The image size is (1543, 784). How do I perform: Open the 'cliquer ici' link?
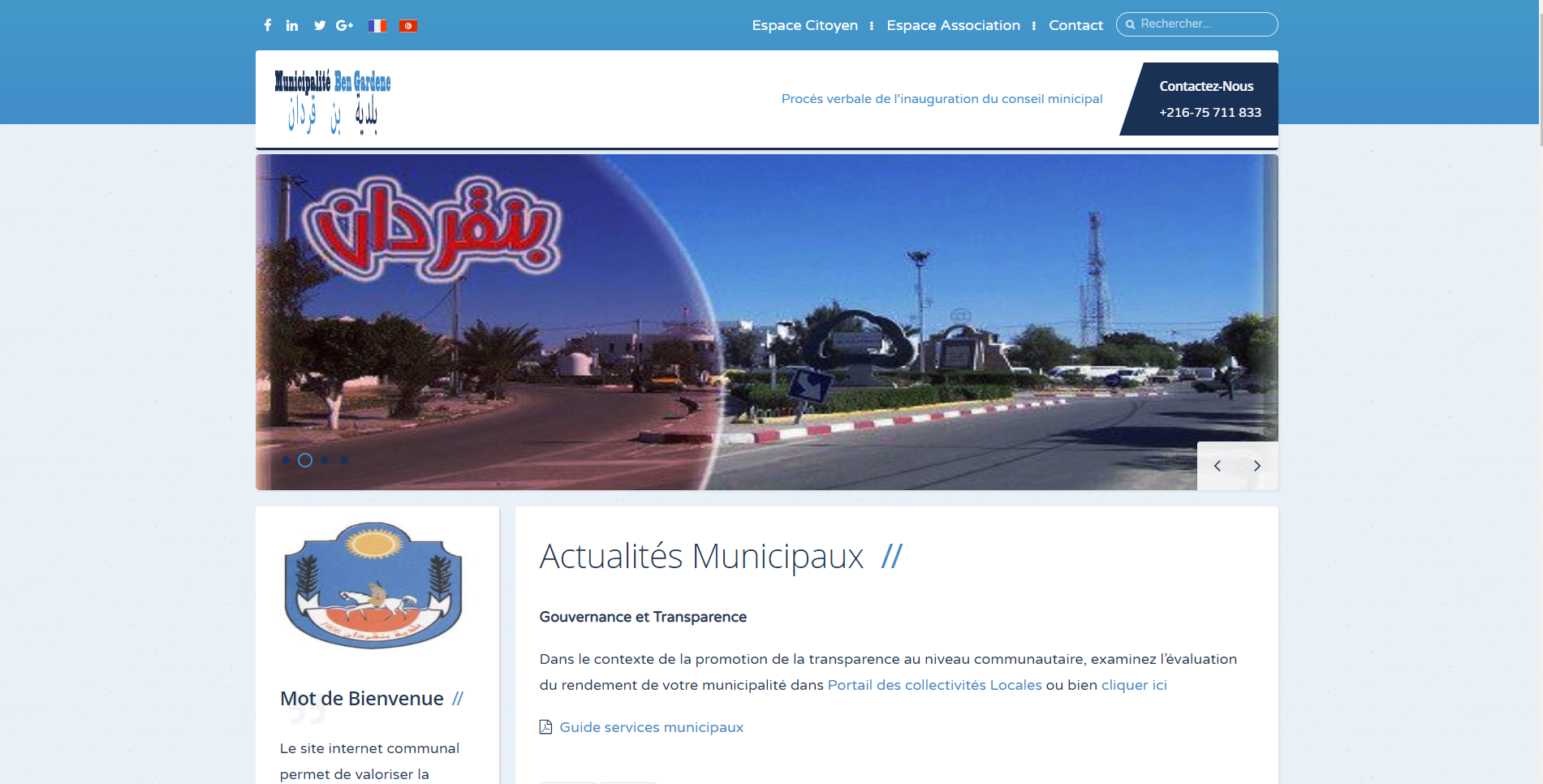pyautogui.click(x=1134, y=685)
